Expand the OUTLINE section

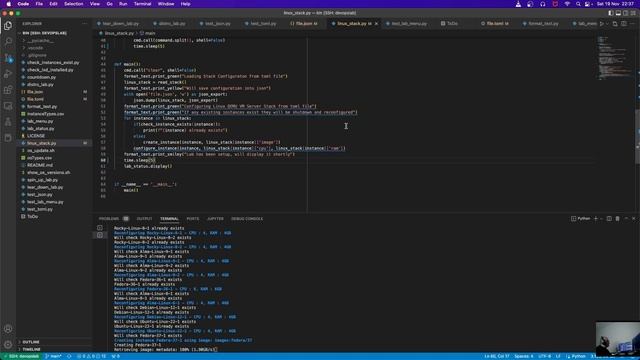coord(31,342)
